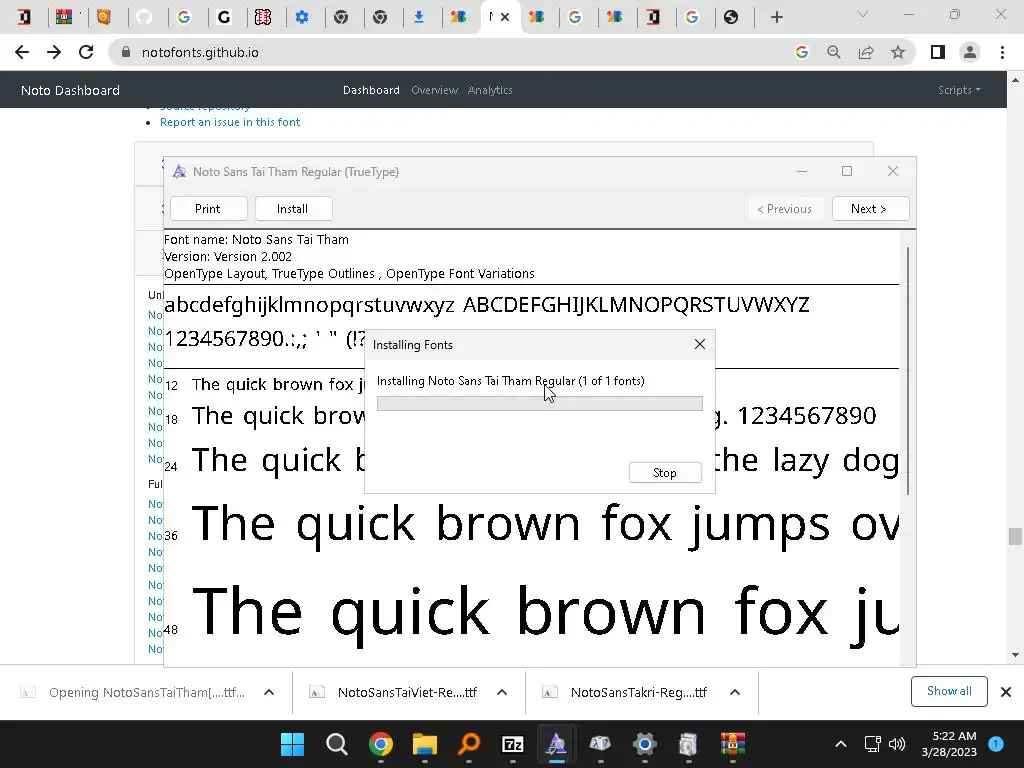Show hidden system tray icons
Image resolution: width=1024 pixels, height=768 pixels.
pyautogui.click(x=841, y=744)
